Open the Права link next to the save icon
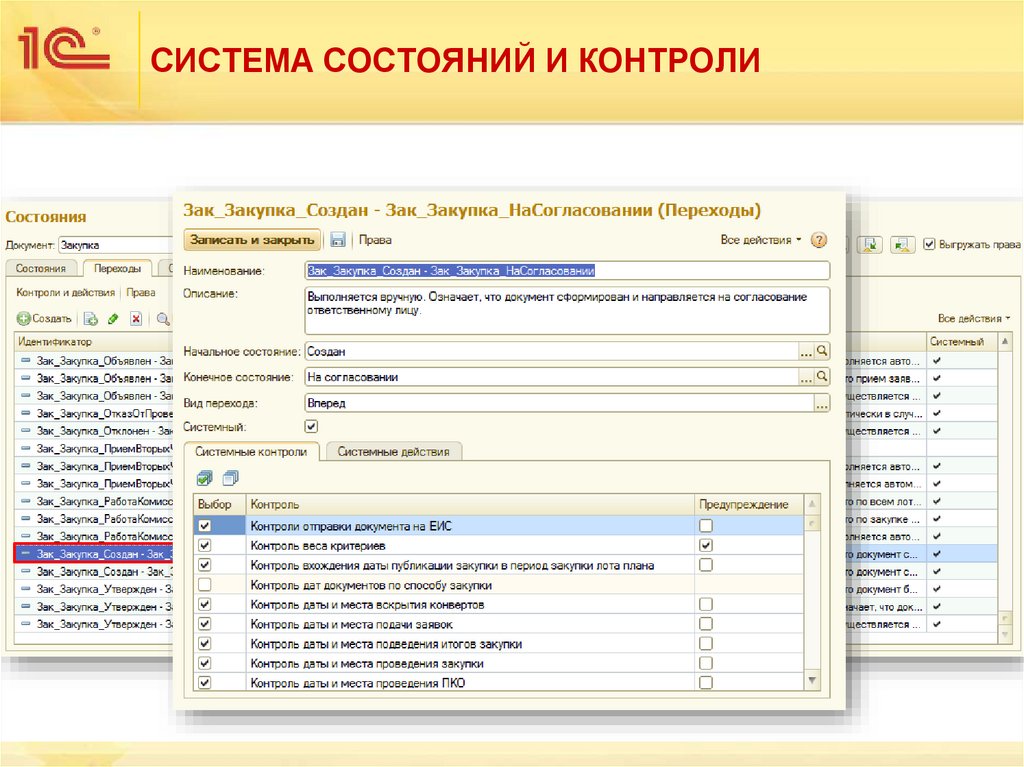 click(377, 240)
